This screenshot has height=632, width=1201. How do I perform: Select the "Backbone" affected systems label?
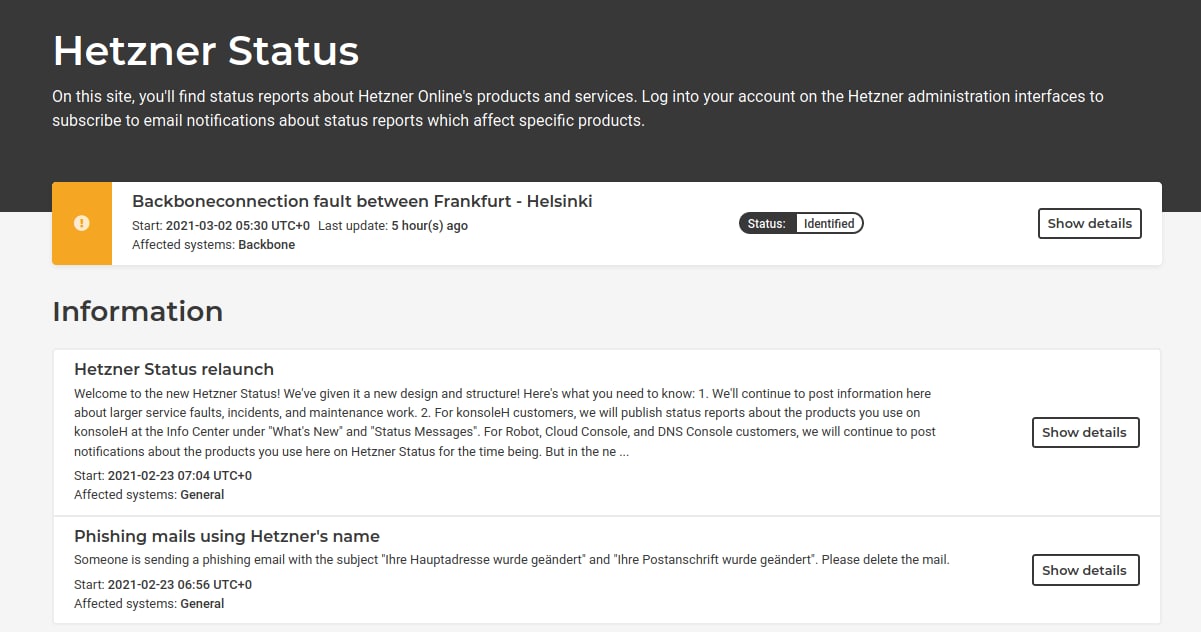pos(267,245)
